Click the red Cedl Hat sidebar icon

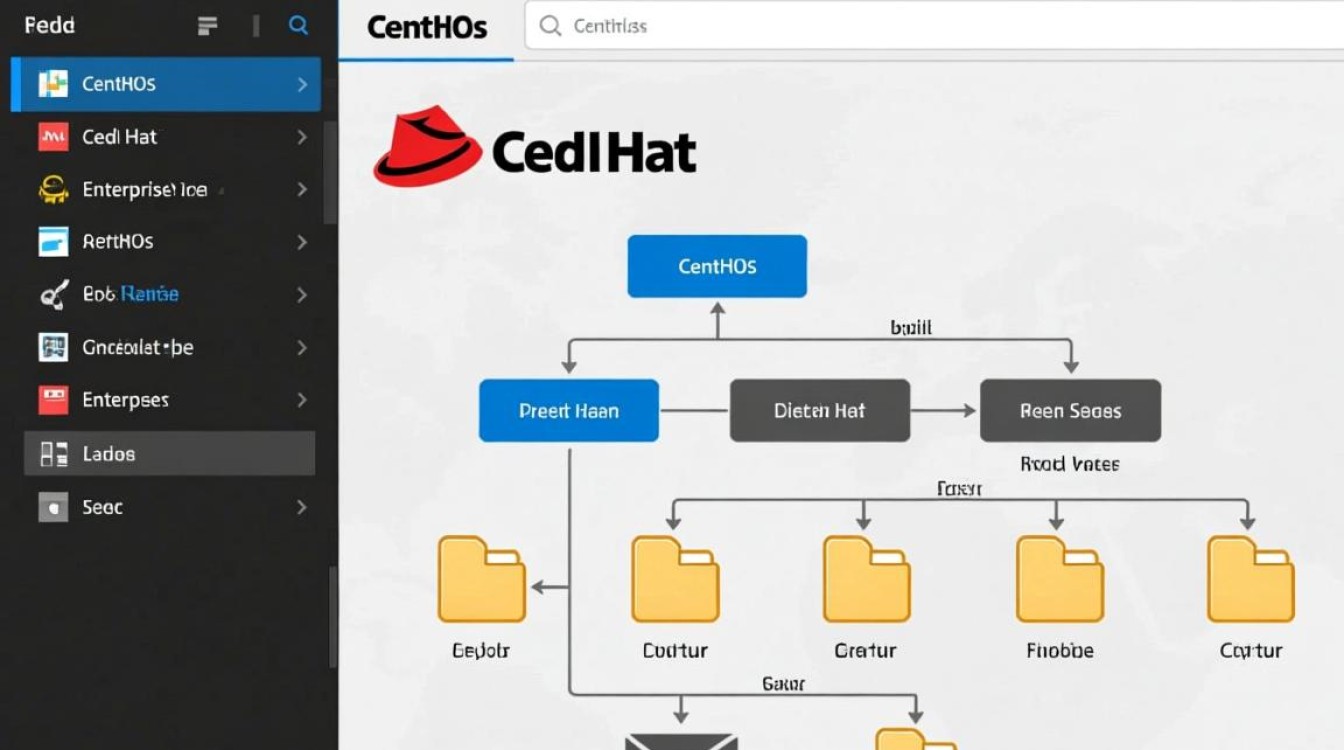(x=53, y=137)
